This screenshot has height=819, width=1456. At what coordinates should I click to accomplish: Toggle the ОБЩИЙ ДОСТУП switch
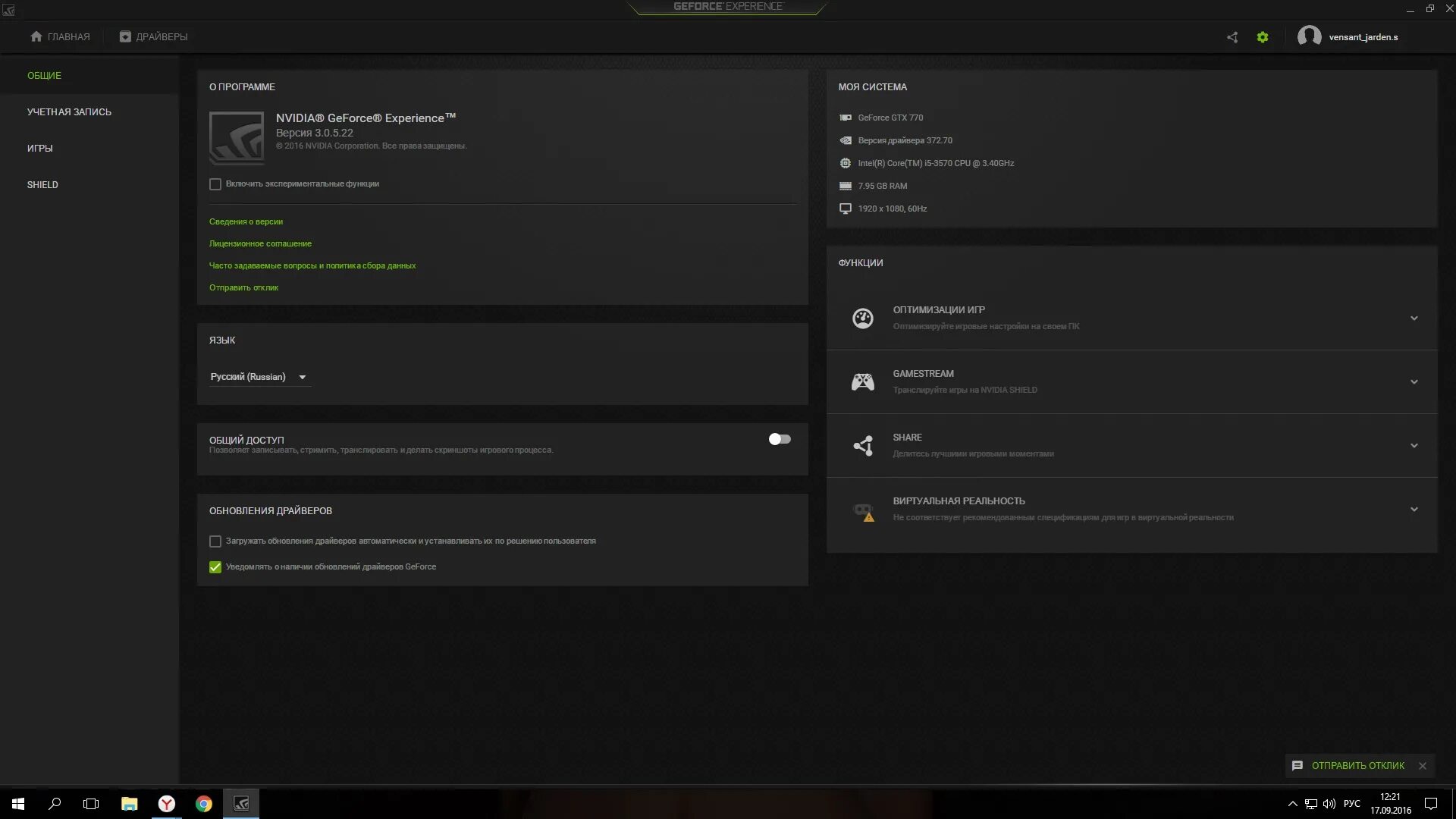pos(780,439)
